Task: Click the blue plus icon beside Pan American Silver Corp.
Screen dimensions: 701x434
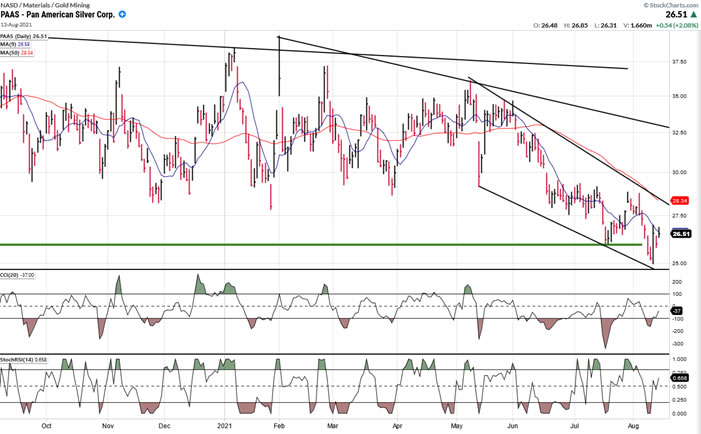Action: point(122,14)
